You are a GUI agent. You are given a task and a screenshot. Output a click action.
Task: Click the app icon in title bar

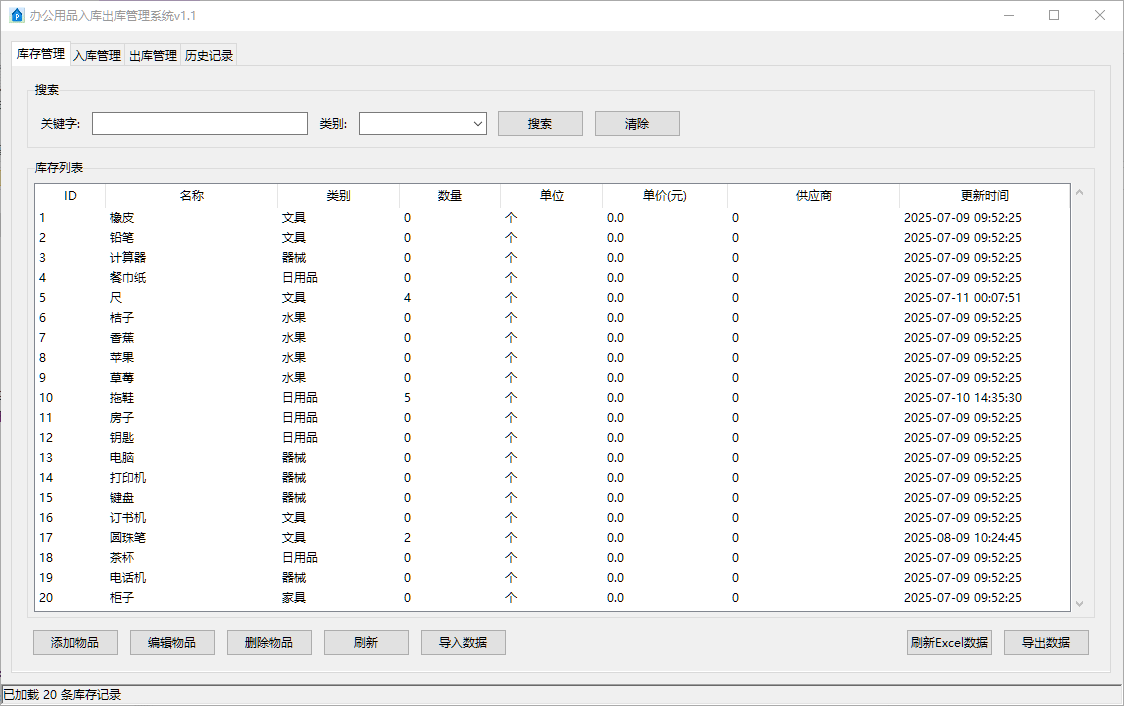click(16, 15)
